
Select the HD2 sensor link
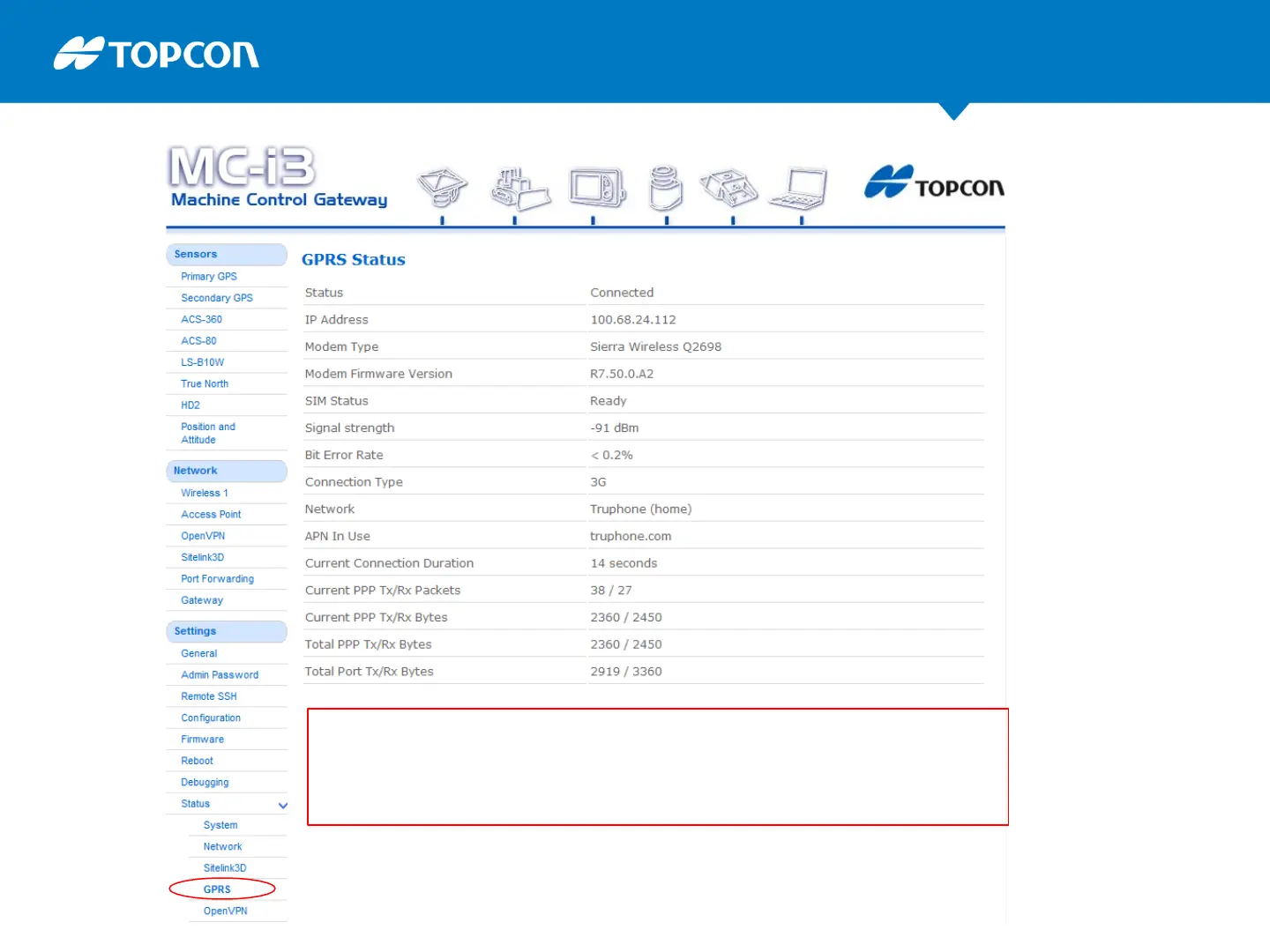[x=190, y=405]
